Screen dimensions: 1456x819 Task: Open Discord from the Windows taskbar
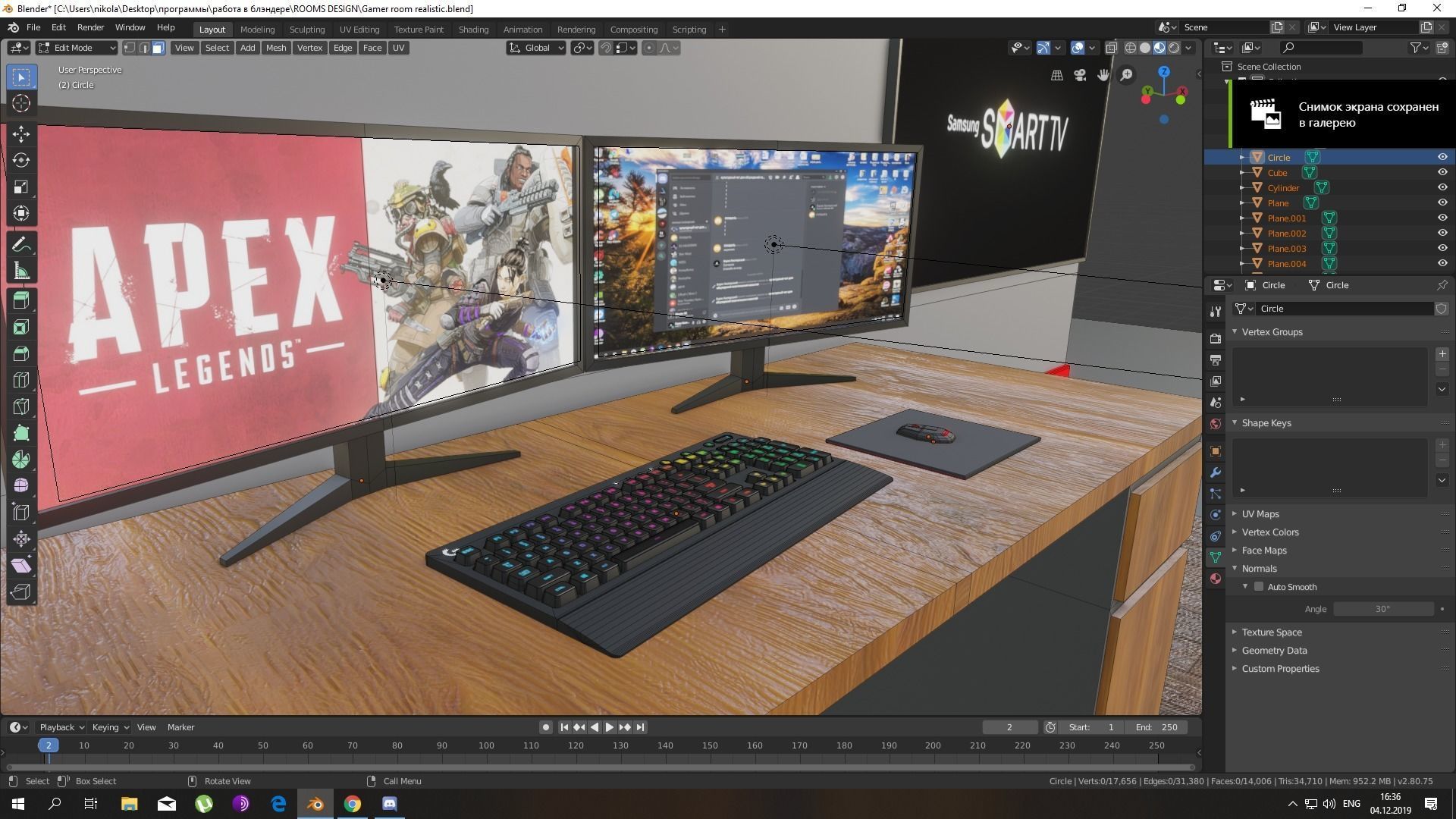coord(390,804)
